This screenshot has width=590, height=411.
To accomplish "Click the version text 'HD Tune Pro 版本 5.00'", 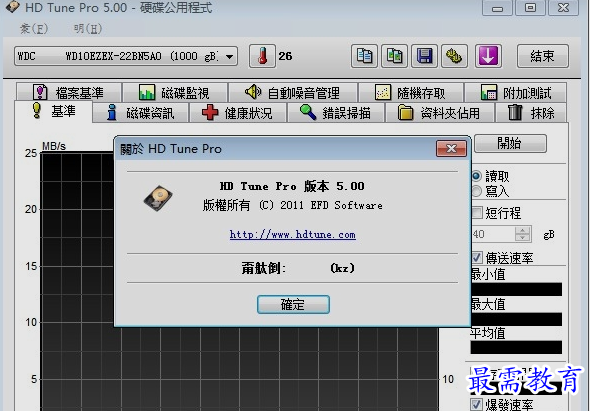I will point(292,186).
